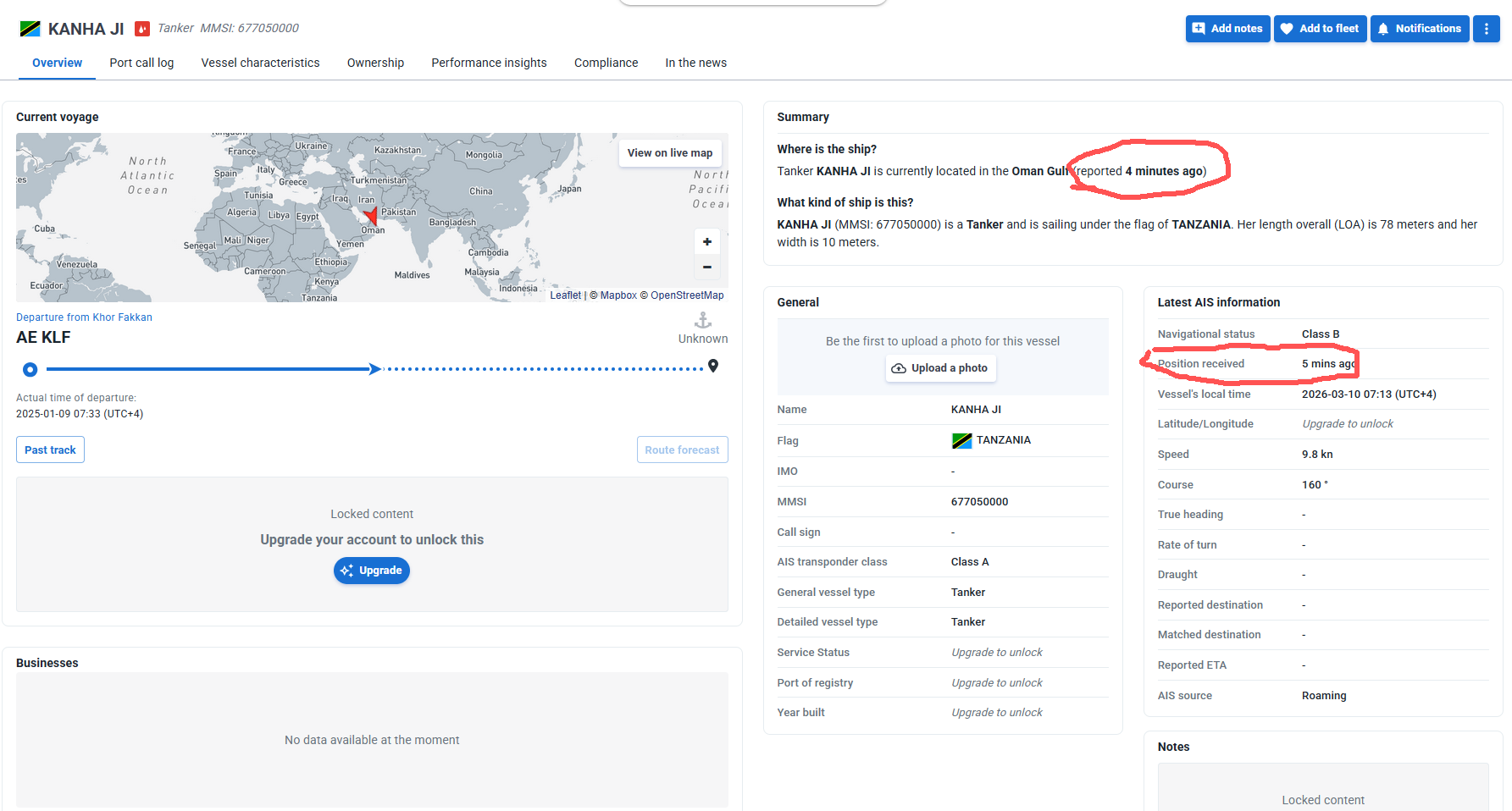Add vessel to fleet
The width and height of the screenshot is (1512, 811).
click(1320, 29)
